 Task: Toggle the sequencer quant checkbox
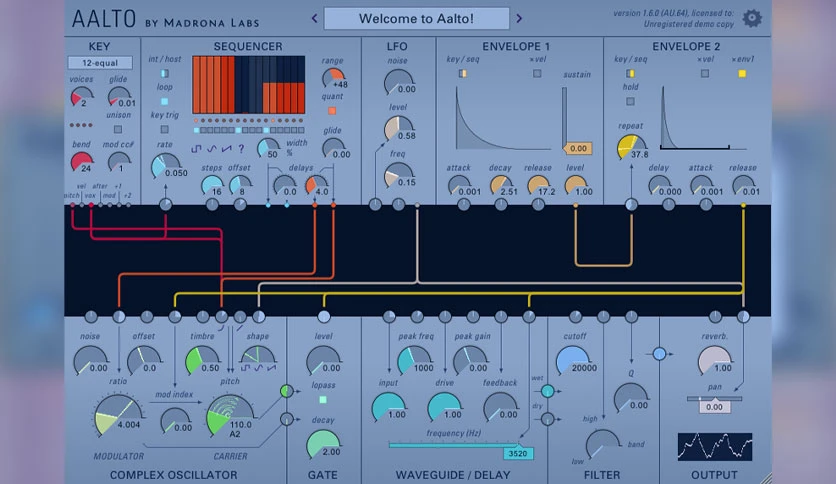pos(332,111)
